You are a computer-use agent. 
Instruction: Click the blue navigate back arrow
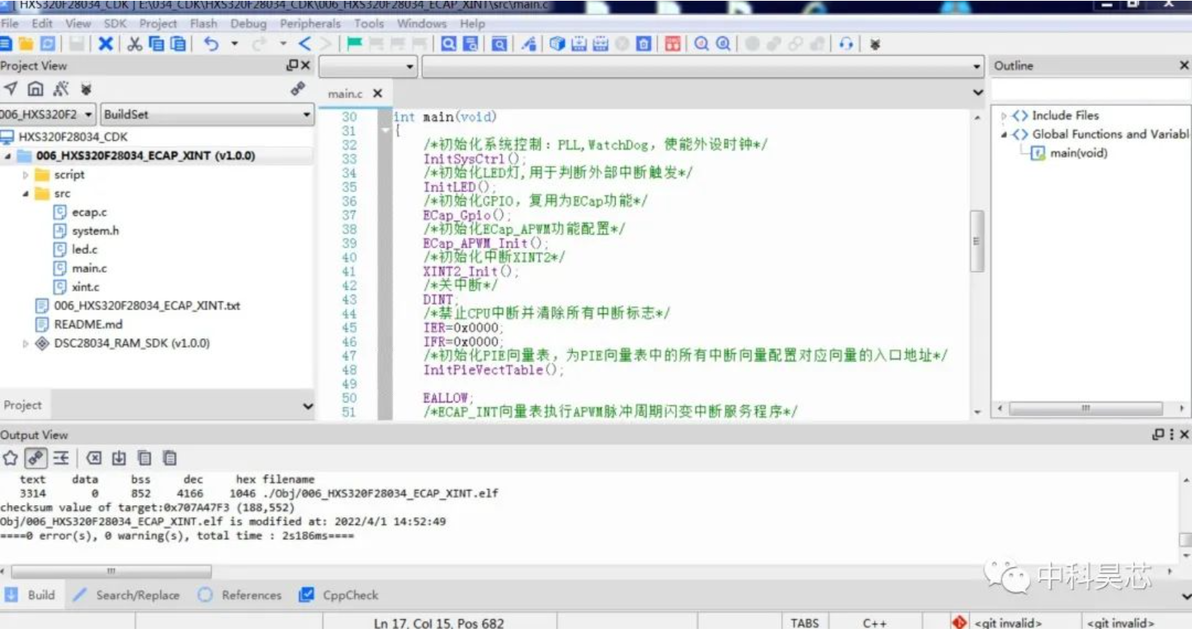(304, 44)
